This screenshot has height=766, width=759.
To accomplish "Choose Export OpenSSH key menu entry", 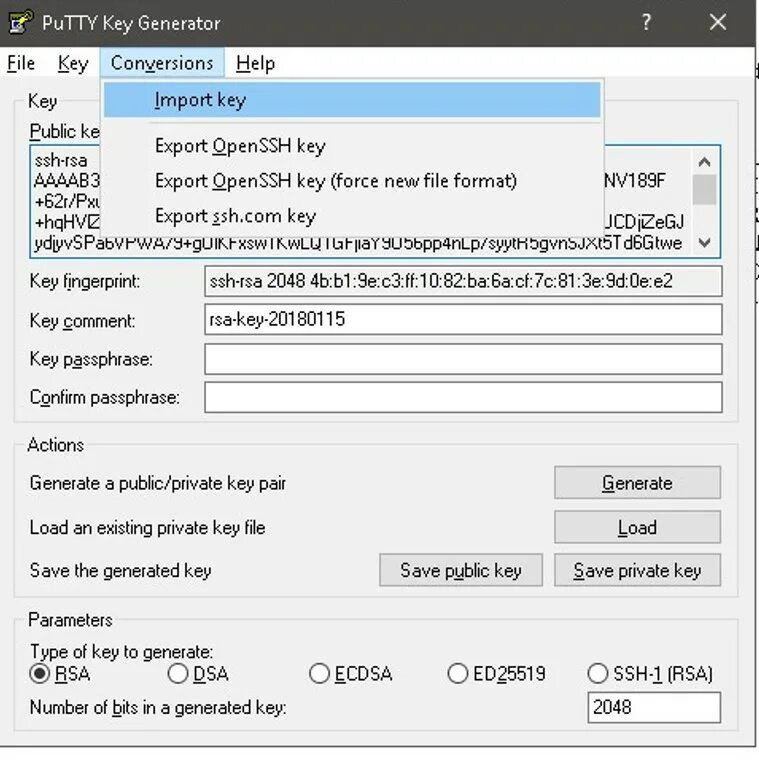I will point(352,146).
